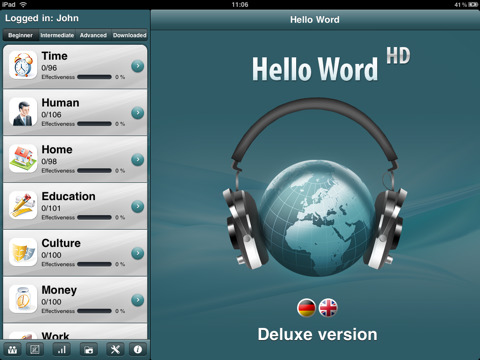Open the tools settings icon
Image resolution: width=480 pixels, height=360 pixels.
(115, 350)
